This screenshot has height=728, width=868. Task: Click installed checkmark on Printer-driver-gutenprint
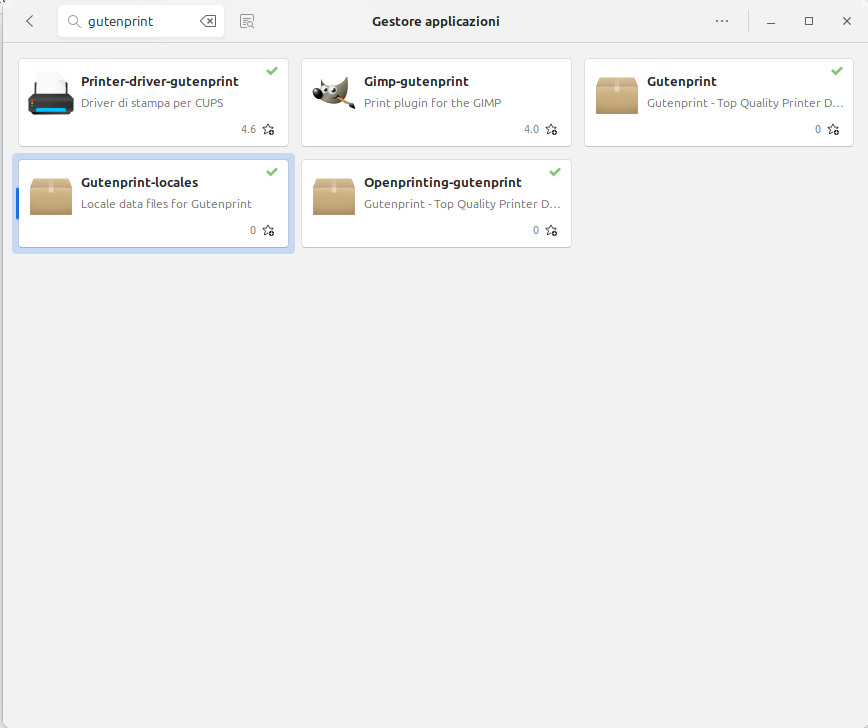272,71
